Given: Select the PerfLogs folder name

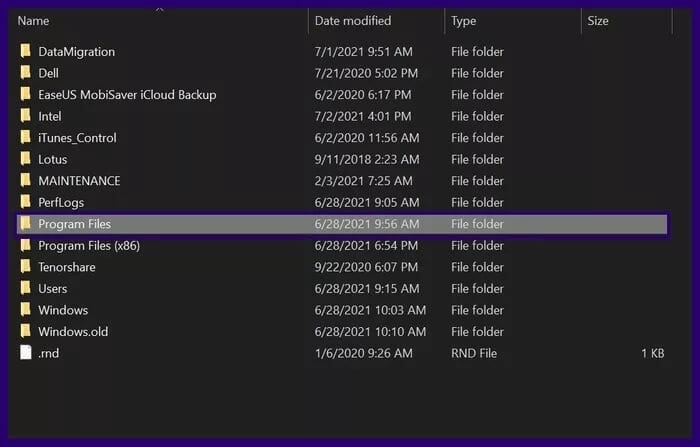Looking at the screenshot, I should (x=61, y=203).
